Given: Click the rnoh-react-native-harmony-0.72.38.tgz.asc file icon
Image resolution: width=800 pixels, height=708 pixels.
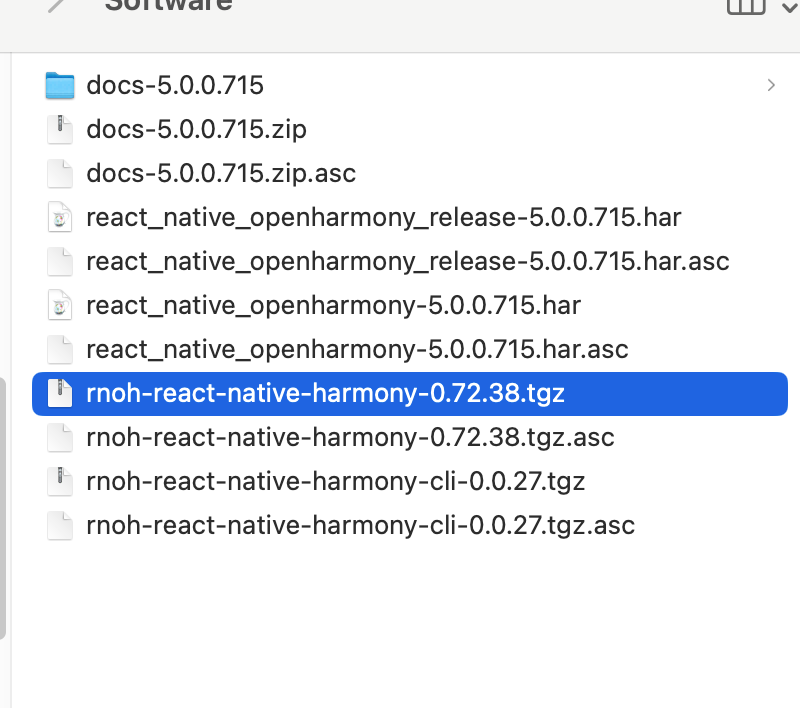Looking at the screenshot, I should pyautogui.click(x=60, y=437).
